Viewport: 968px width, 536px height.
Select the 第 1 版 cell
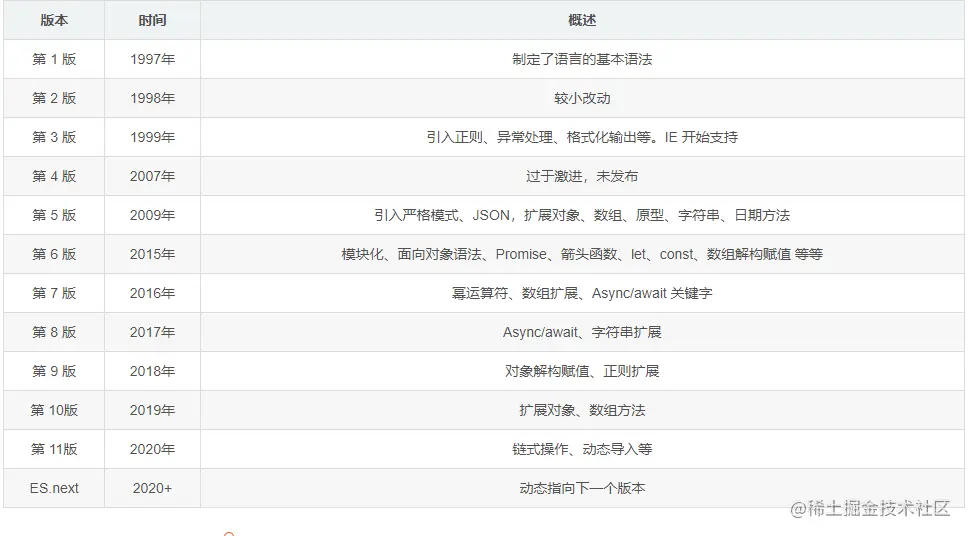(54, 59)
